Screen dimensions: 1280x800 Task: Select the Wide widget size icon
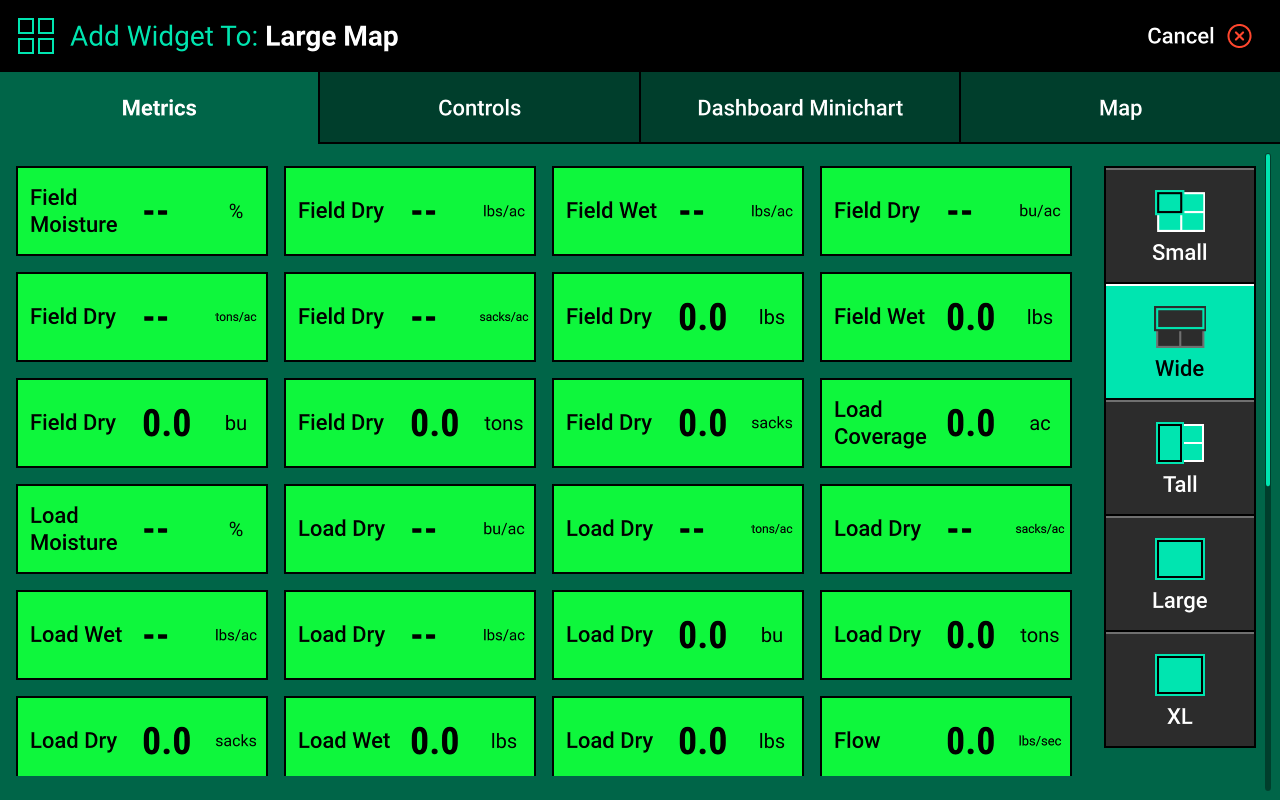pos(1179,328)
